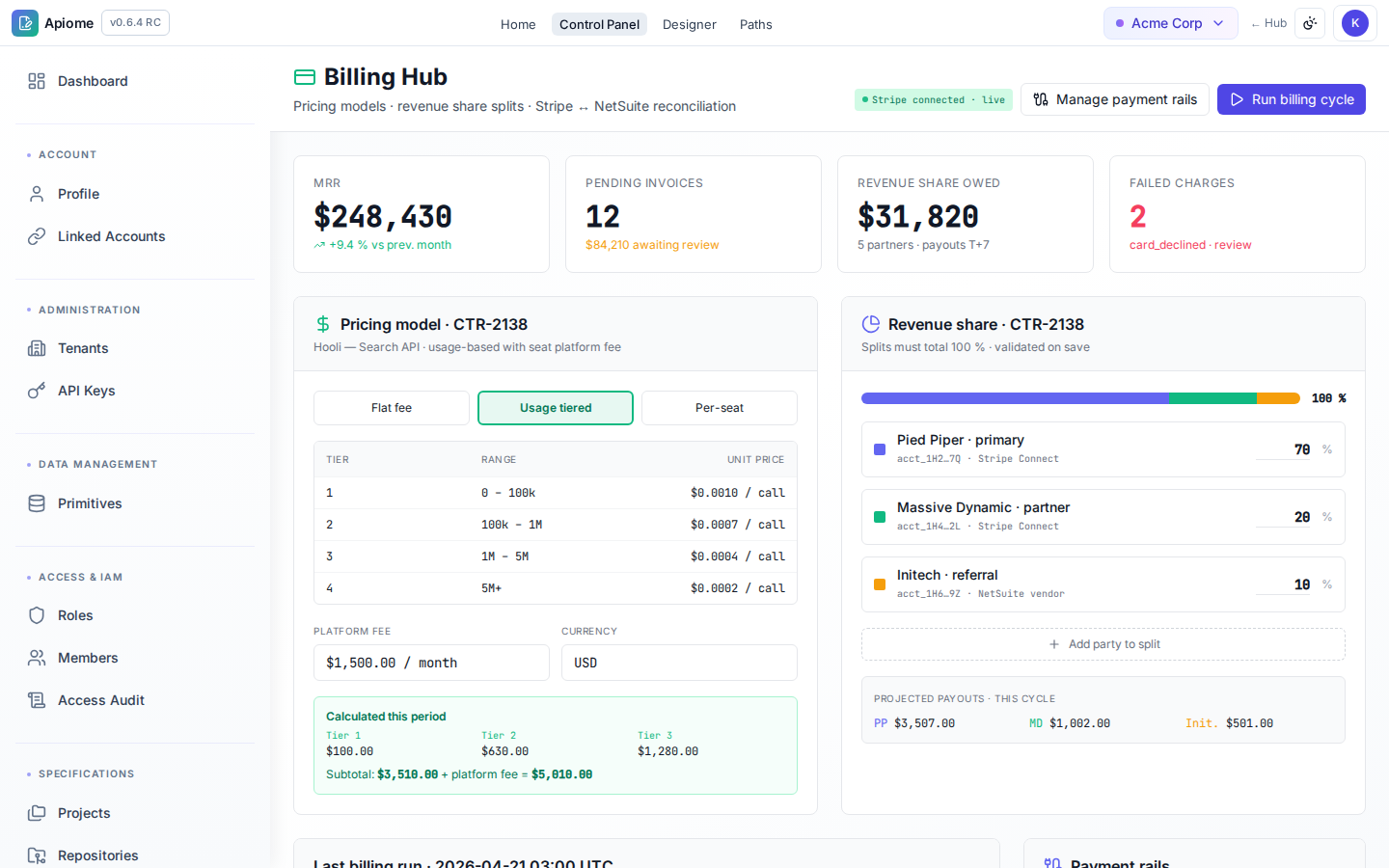Click the Last billing run heading
The width and height of the screenshot is (1389, 868).
(x=463, y=862)
